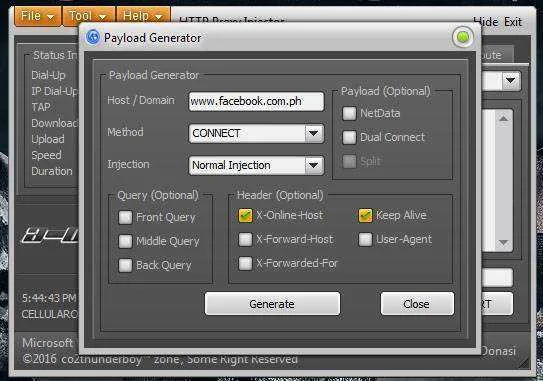543x381 pixels.
Task: Click the green round button in dialog corner
Action: (x=463, y=37)
